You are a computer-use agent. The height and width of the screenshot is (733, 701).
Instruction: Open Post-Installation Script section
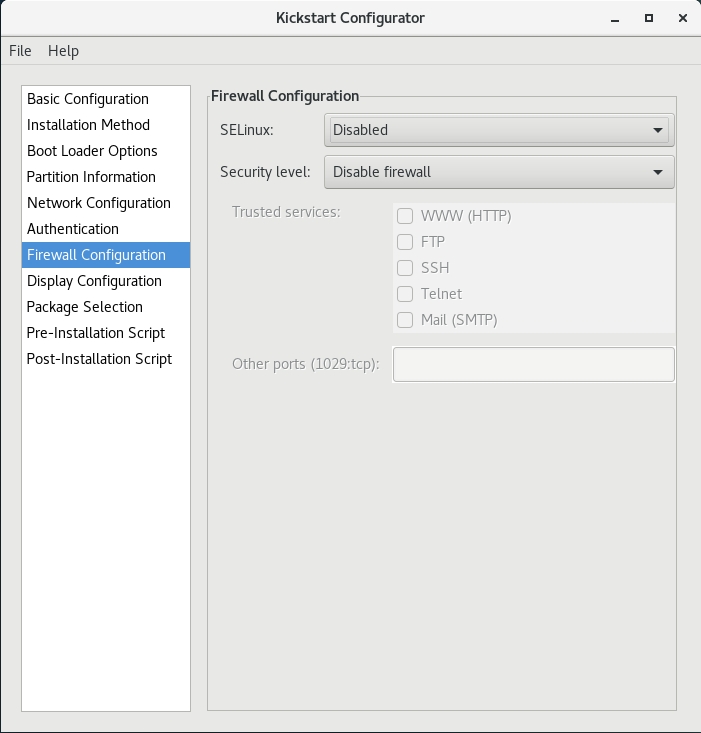pos(99,359)
